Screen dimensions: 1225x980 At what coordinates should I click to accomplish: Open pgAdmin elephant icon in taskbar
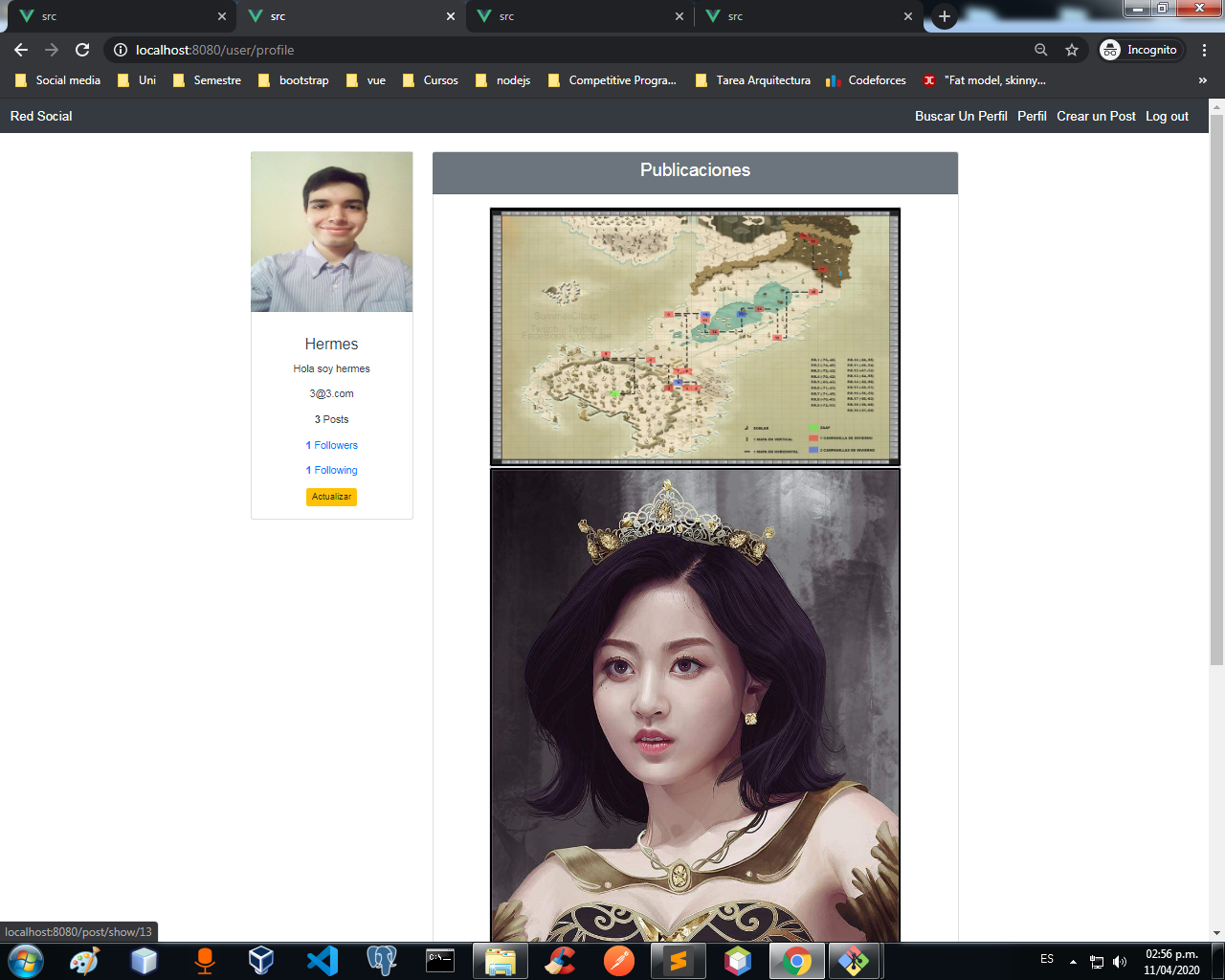[381, 961]
